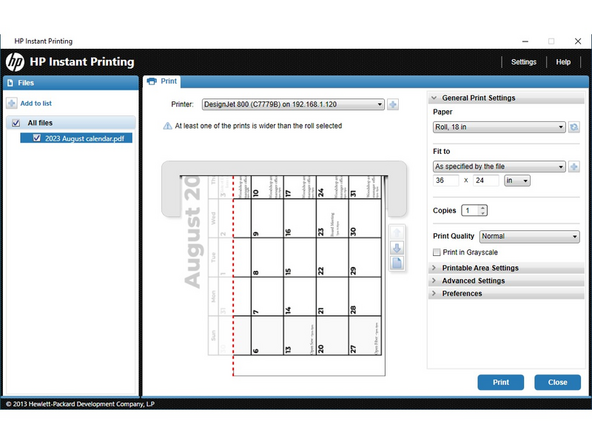The height and width of the screenshot is (444, 592).
Task: Select the All files row
Action: click(71, 123)
